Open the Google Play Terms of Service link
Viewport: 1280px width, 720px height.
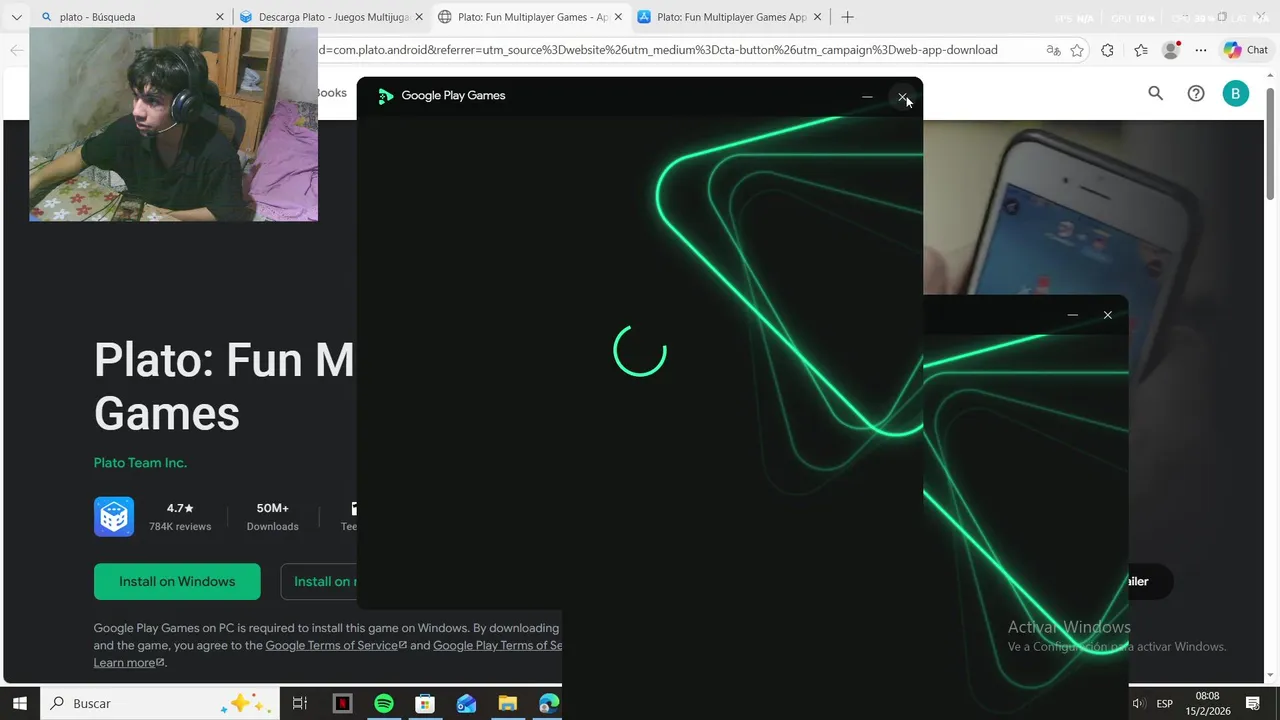(x=497, y=646)
